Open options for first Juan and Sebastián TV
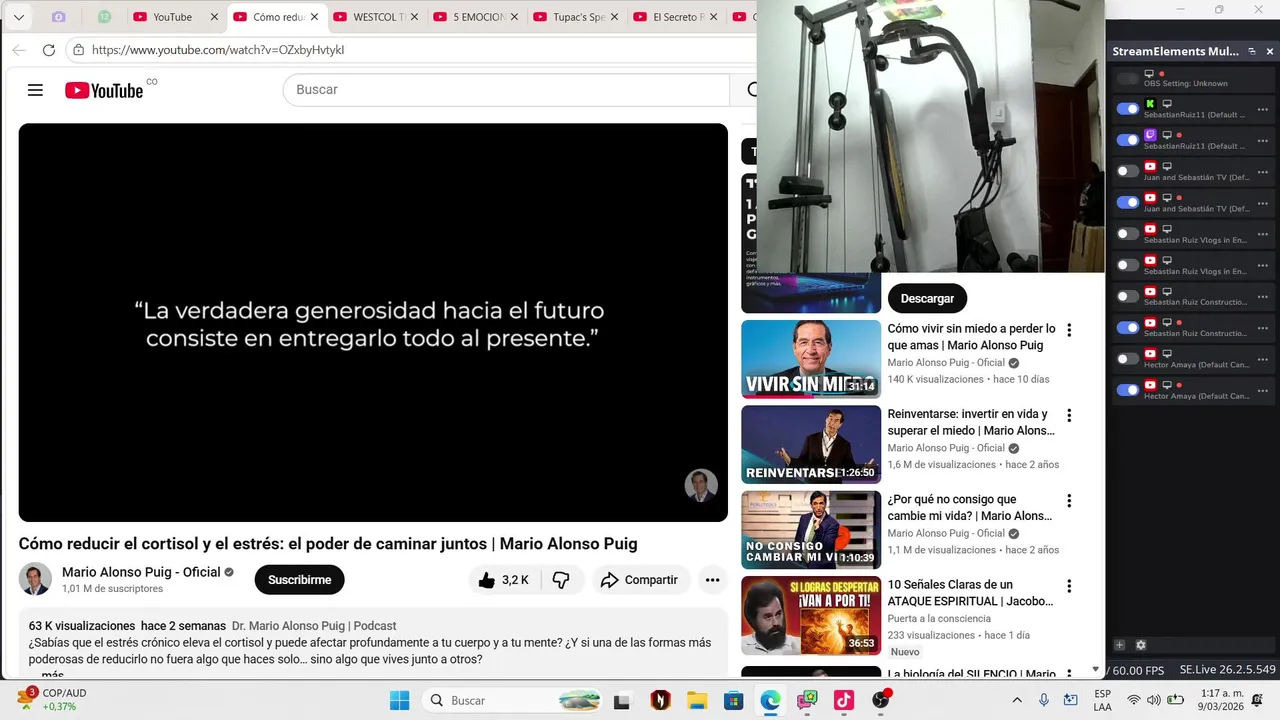1280x720 pixels. pyautogui.click(x=1262, y=171)
